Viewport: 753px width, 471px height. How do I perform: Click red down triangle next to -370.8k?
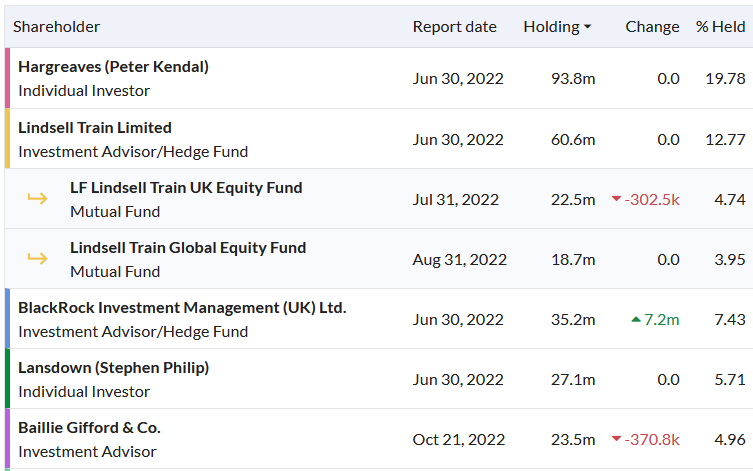coord(616,440)
